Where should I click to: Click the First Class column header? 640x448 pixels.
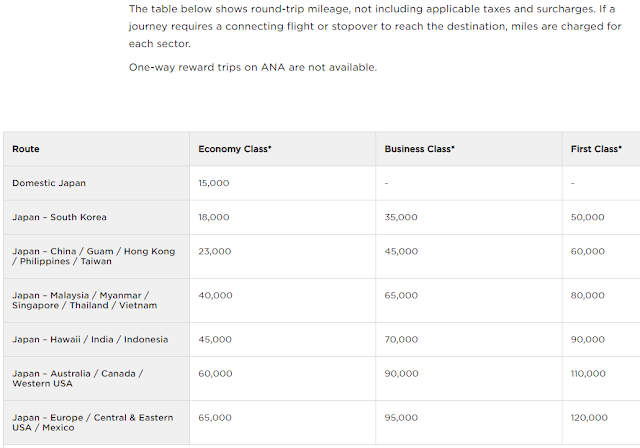(596, 149)
